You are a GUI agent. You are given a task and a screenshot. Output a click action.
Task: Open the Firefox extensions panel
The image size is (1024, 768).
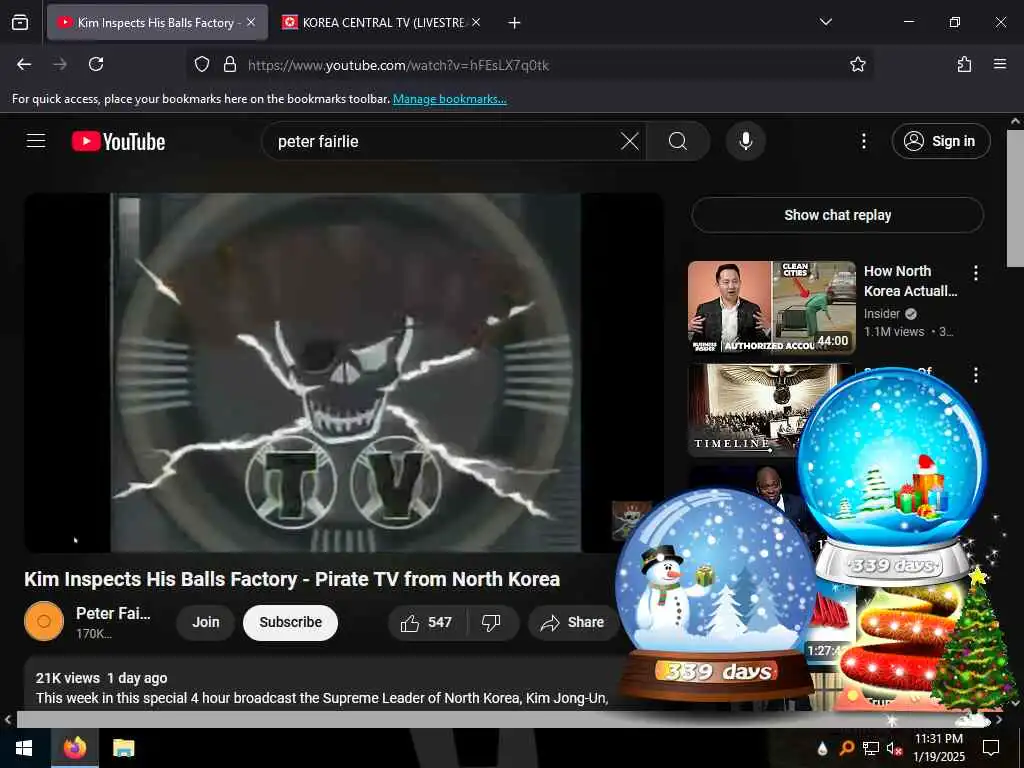(964, 64)
